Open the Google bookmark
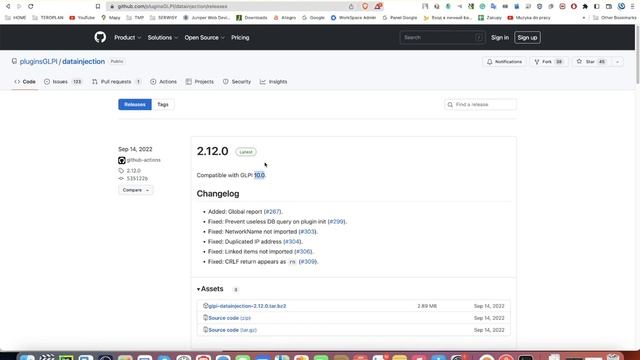Screen dimensions: 640x360 313,18
